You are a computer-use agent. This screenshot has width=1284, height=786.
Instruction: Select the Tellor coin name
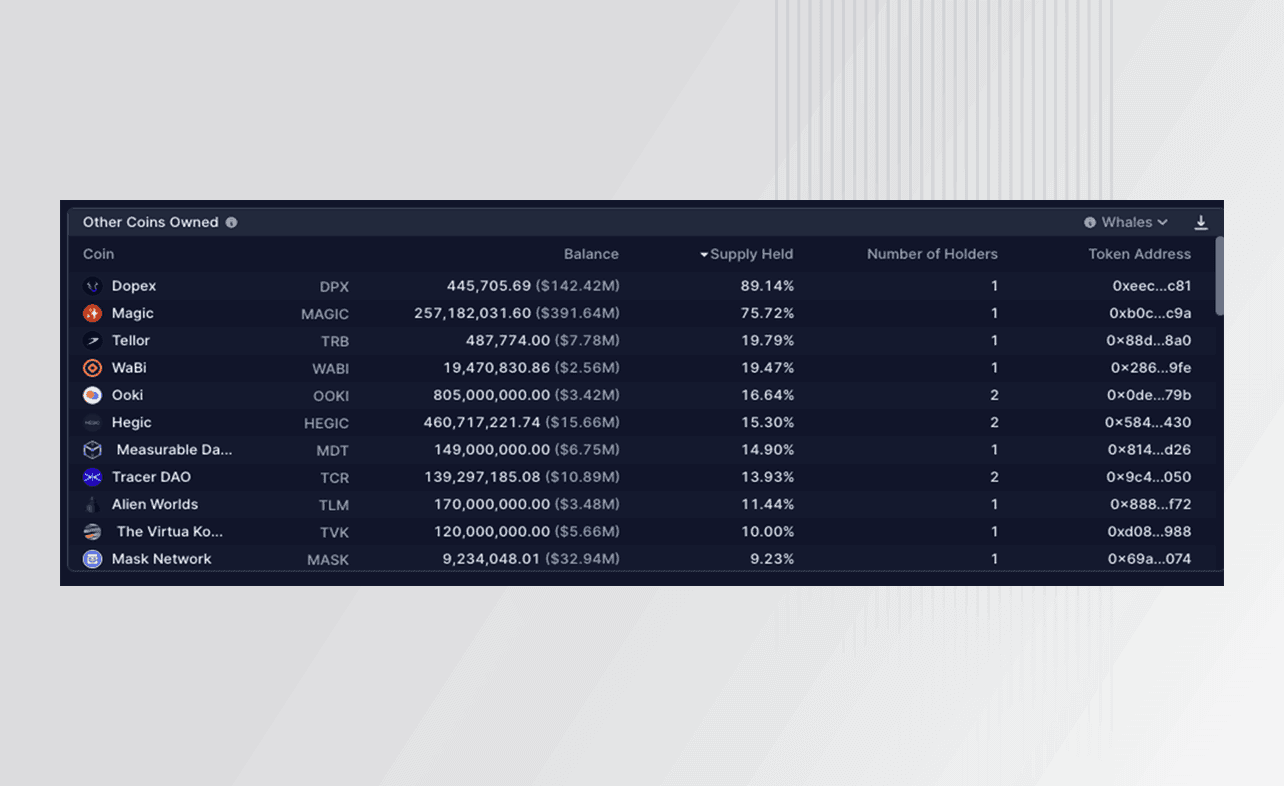[x=131, y=341]
